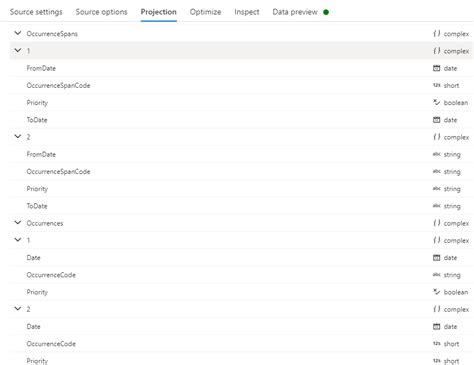Click the complex type icon for OccurrenceSpans
The image size is (474, 365).
pos(437,34)
